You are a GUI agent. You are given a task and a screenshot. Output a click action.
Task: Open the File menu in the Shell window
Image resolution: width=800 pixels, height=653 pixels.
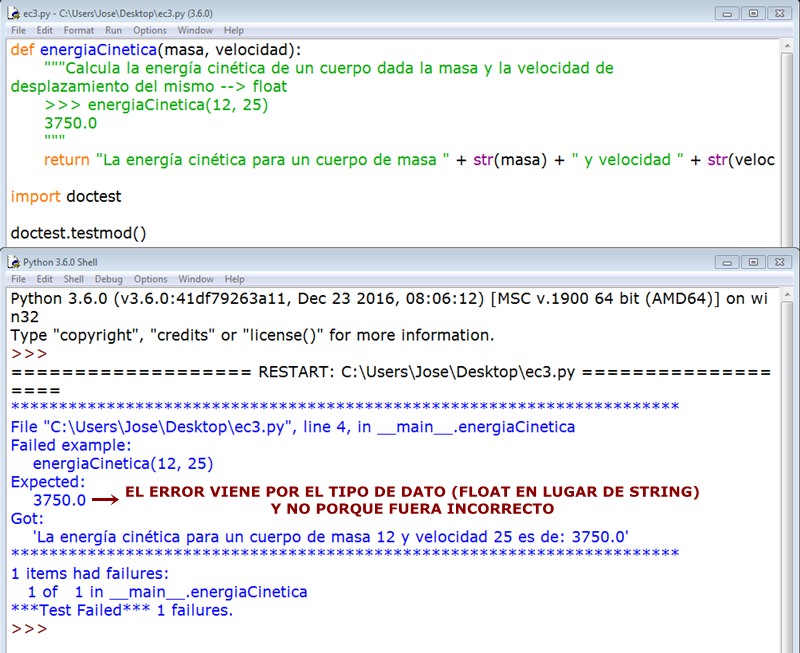(18, 279)
